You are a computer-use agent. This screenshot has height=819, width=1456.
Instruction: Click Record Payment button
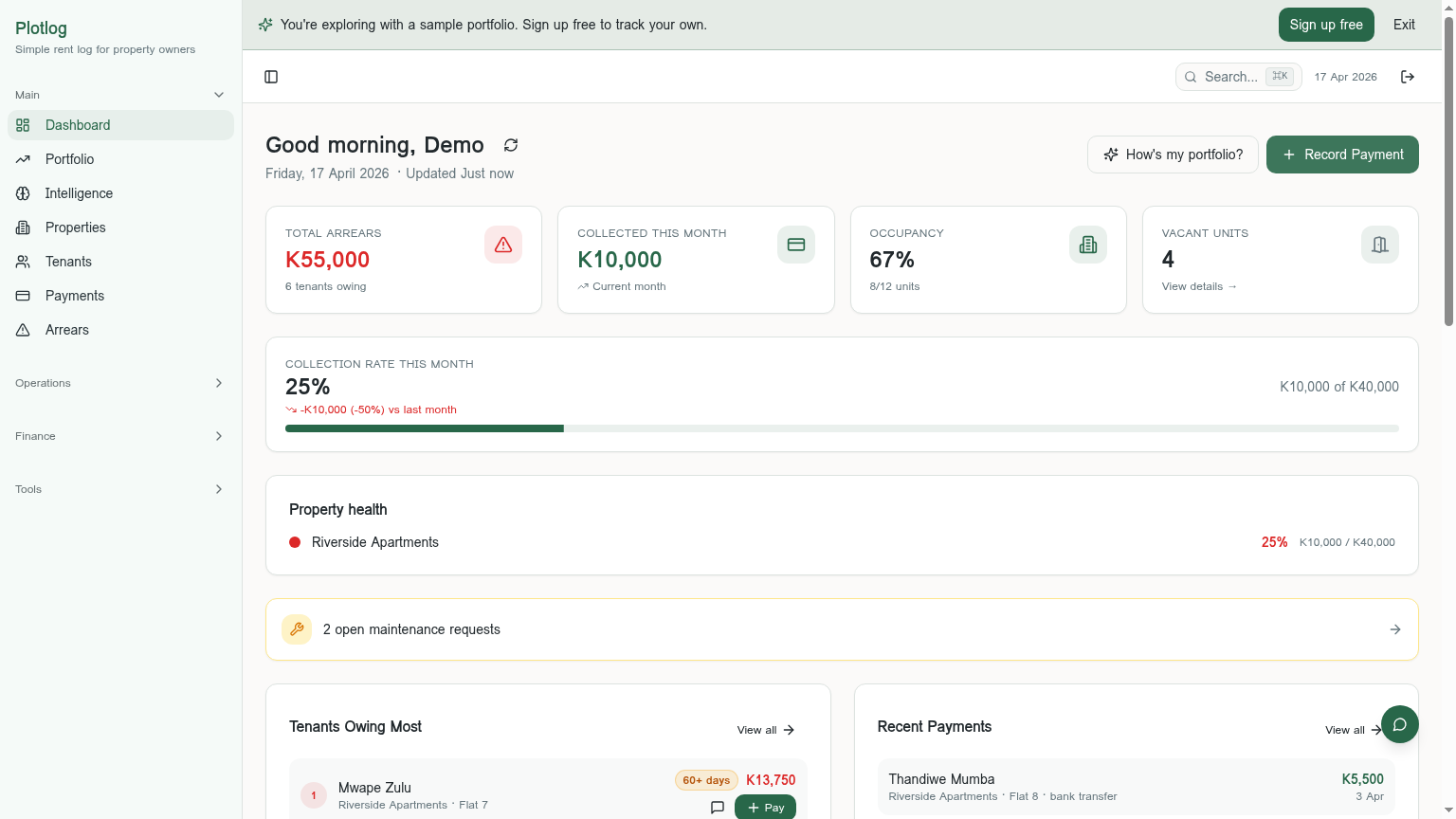(x=1342, y=155)
